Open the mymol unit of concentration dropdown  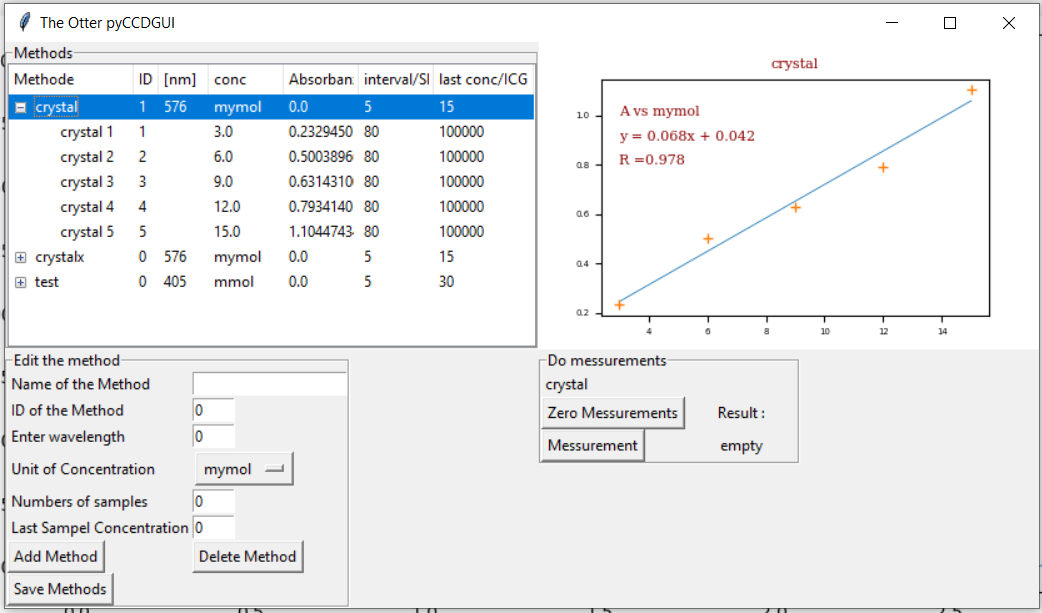pyautogui.click(x=243, y=469)
